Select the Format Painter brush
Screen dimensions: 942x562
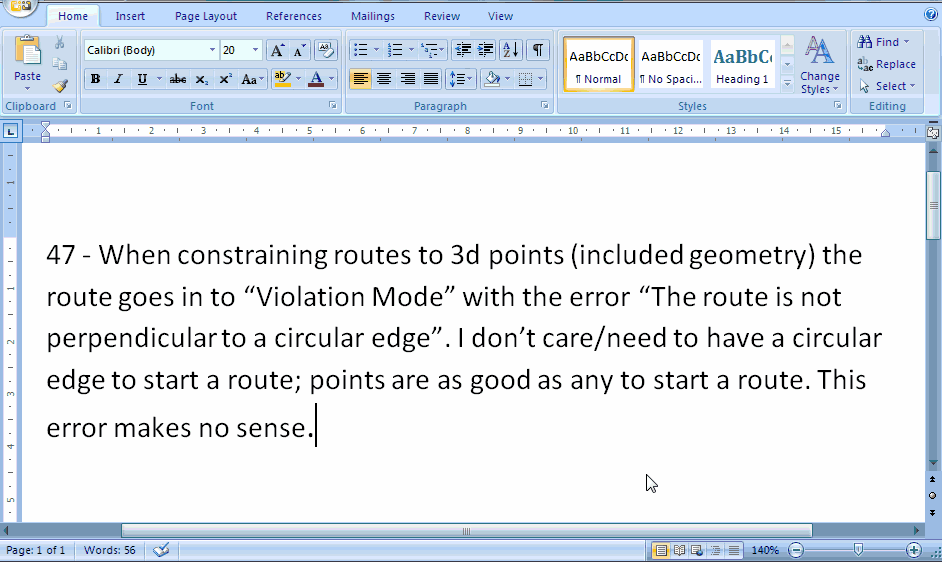tap(59, 86)
